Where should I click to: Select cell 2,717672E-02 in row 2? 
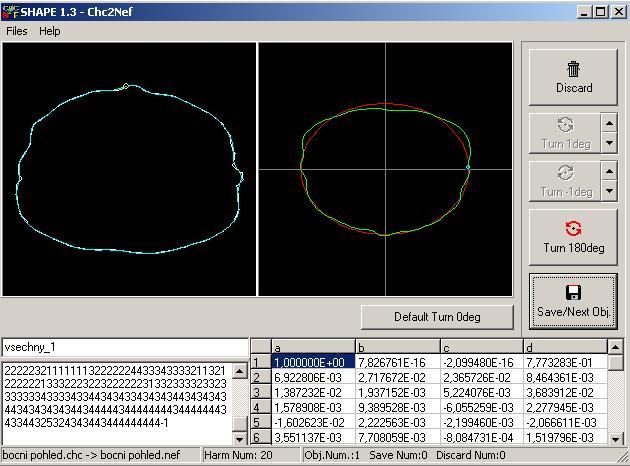click(397, 377)
